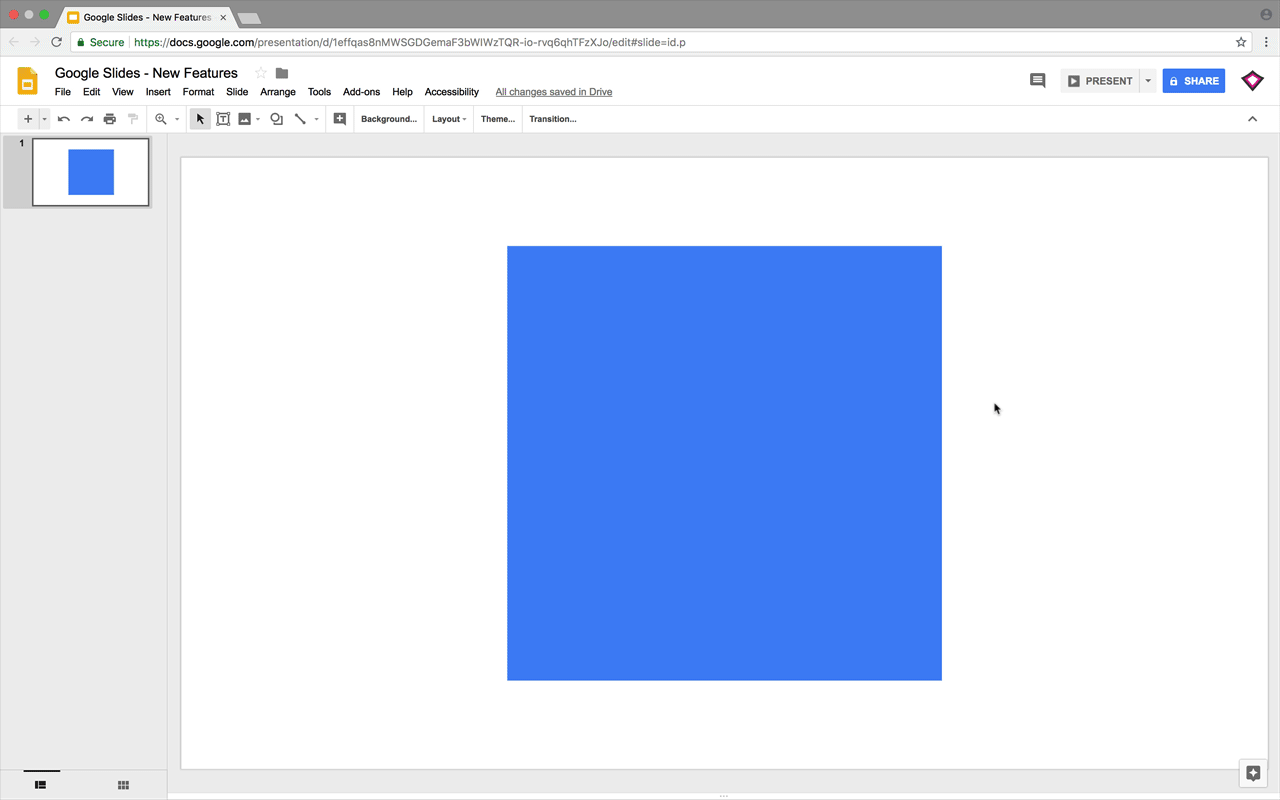Click the blue SHARE button

(x=1194, y=81)
